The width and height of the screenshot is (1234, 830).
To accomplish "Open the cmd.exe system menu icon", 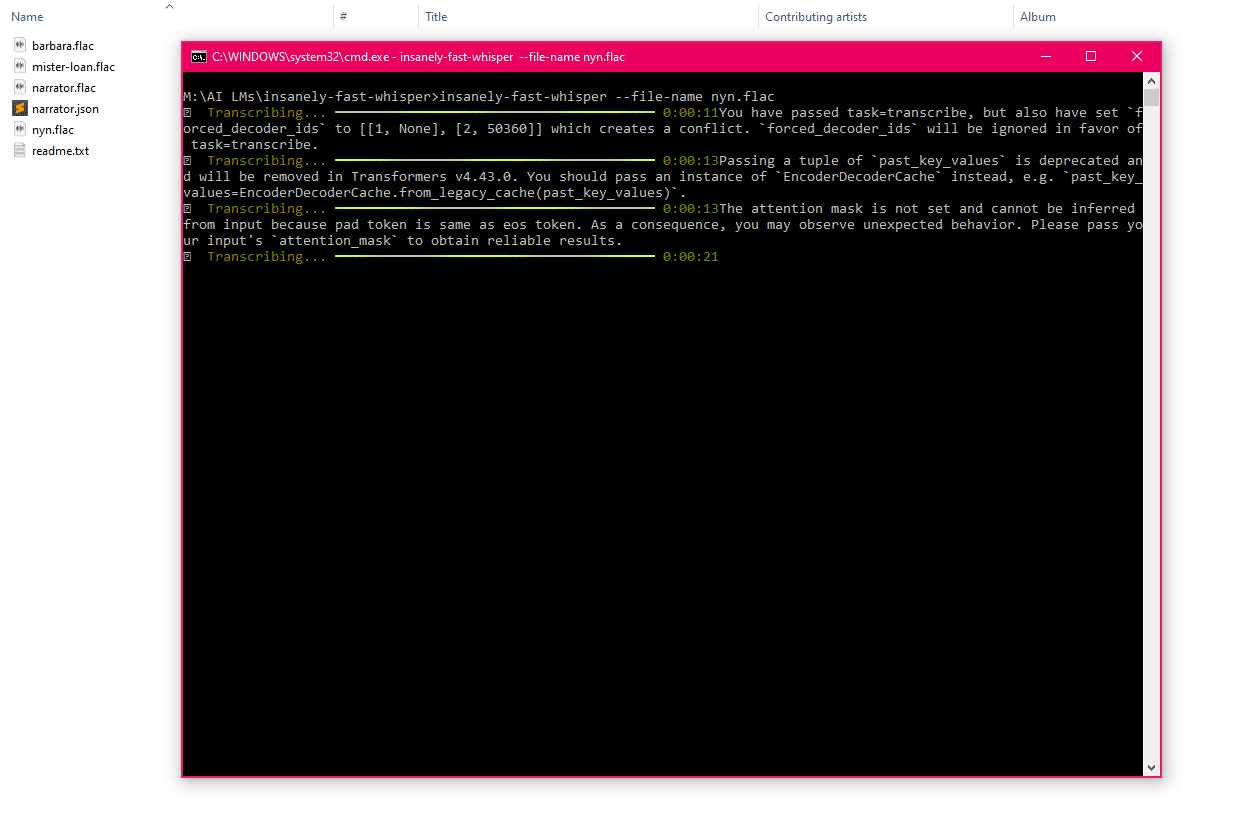I will coord(199,57).
